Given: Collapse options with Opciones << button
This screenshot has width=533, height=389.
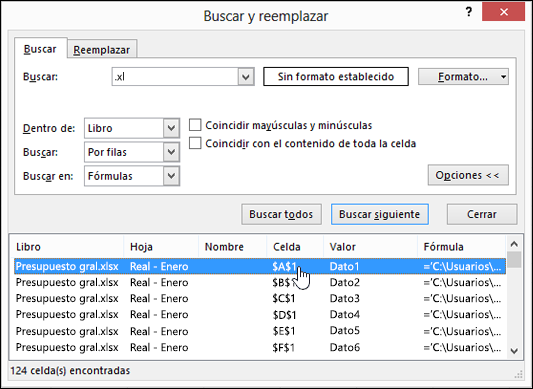Looking at the screenshot, I should (468, 175).
